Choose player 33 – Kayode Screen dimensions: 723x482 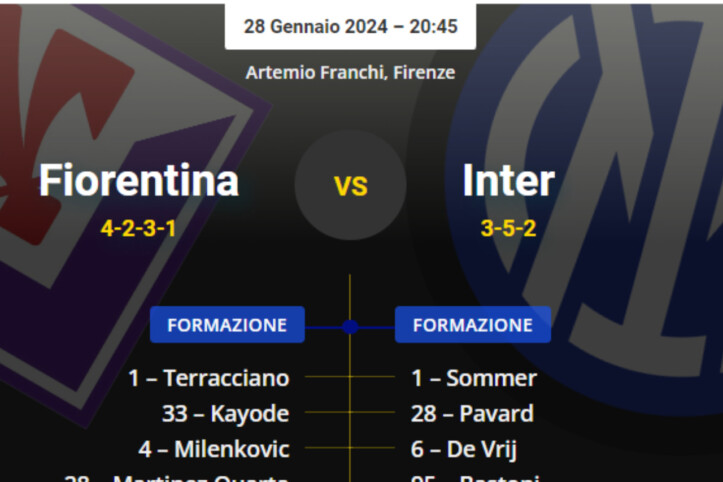225,413
